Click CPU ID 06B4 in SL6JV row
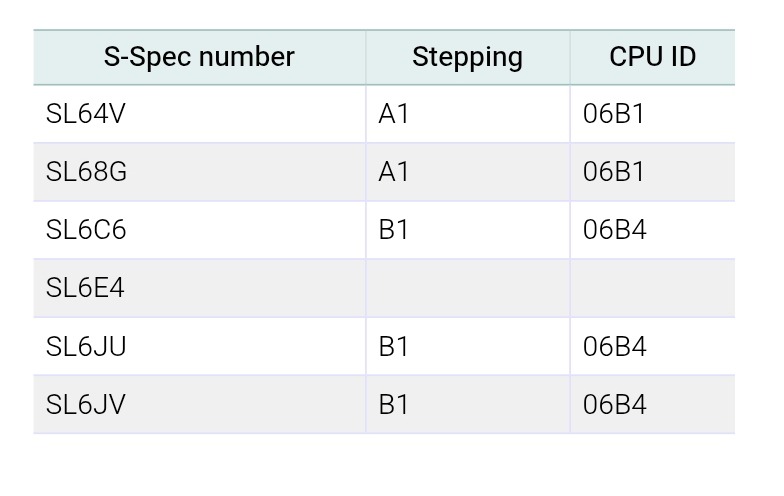The height and width of the screenshot is (496, 784). (x=615, y=404)
